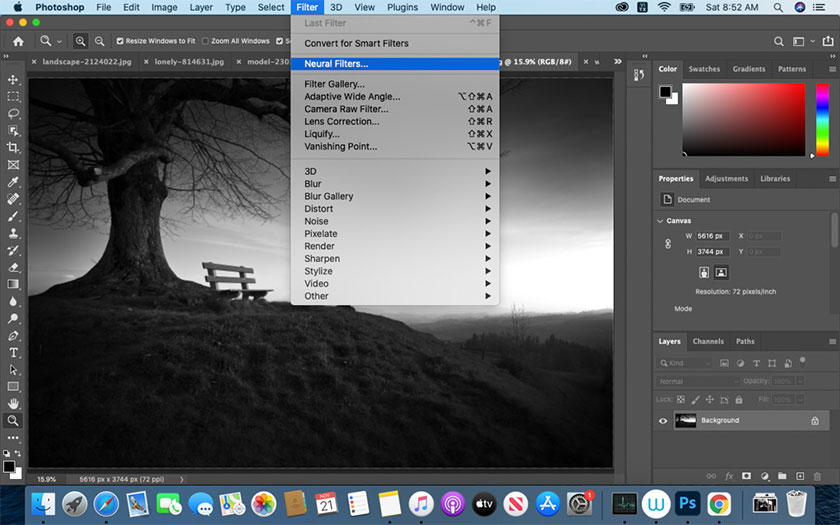
Task: Toggle filter for pixel layers
Action: click(724, 363)
